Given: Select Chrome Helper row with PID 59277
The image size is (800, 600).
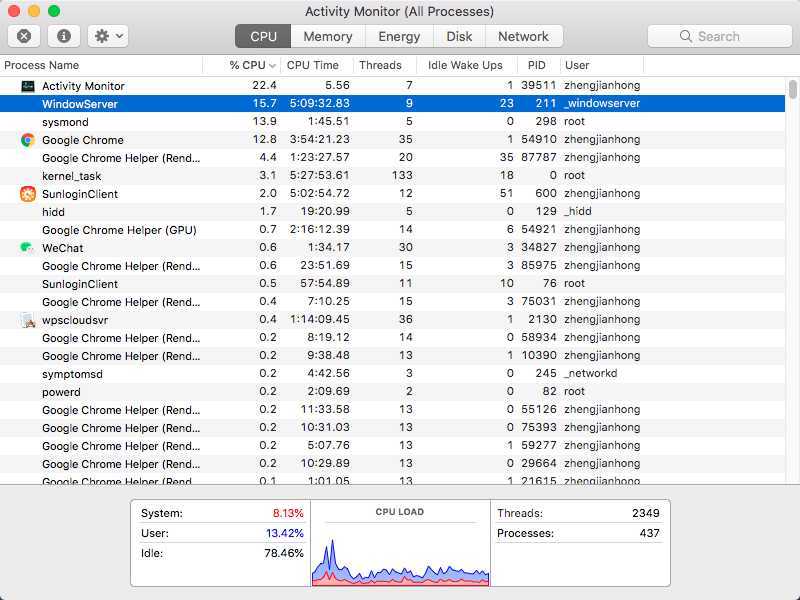Looking at the screenshot, I should pos(392,445).
